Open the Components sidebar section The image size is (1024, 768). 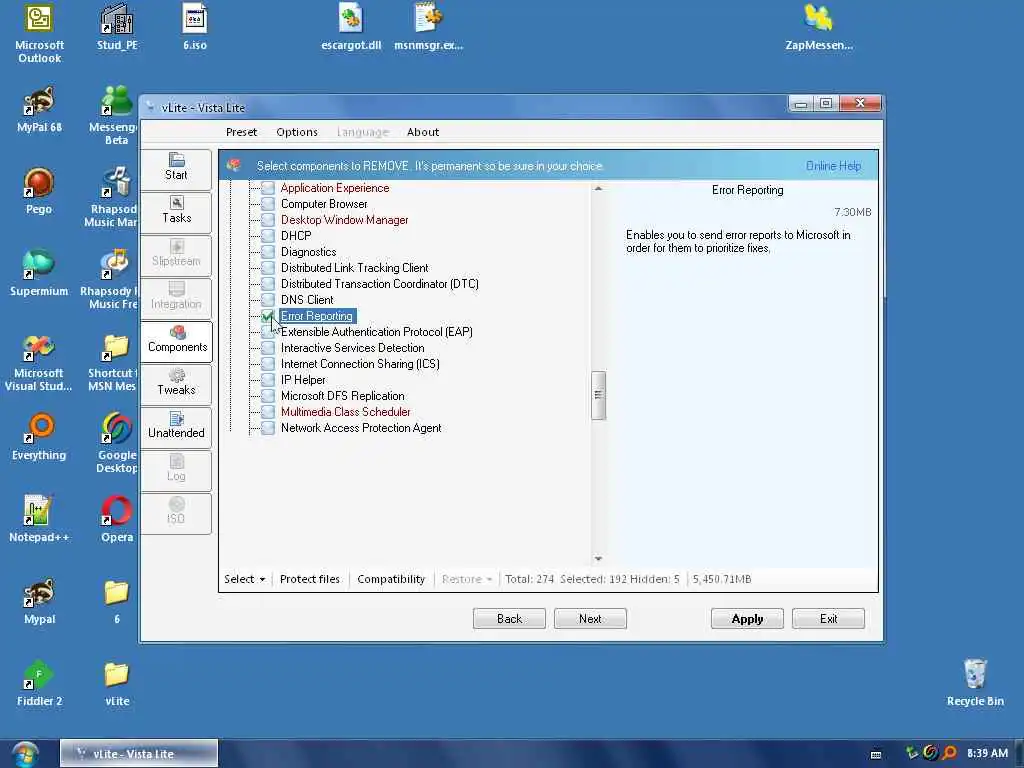(176, 340)
